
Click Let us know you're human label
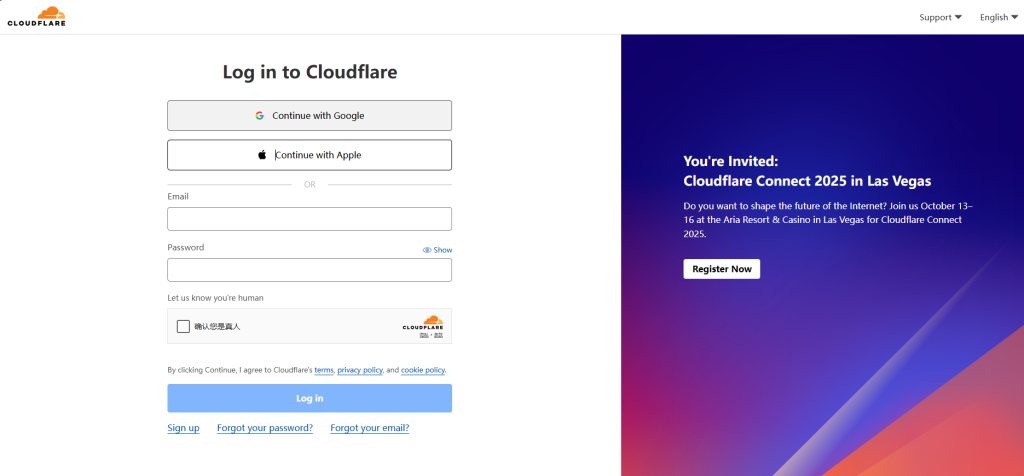pos(216,298)
